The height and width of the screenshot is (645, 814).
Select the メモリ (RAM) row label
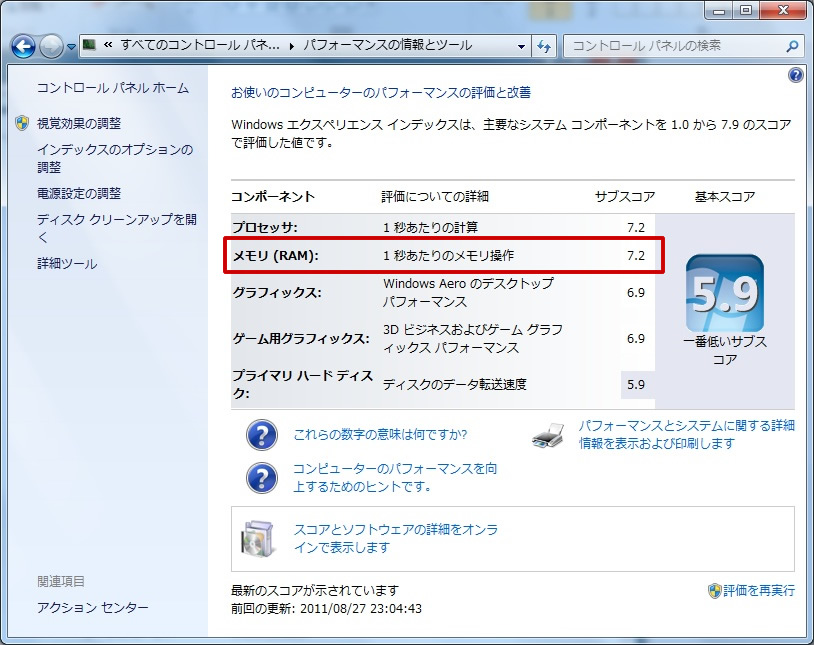pos(275,256)
